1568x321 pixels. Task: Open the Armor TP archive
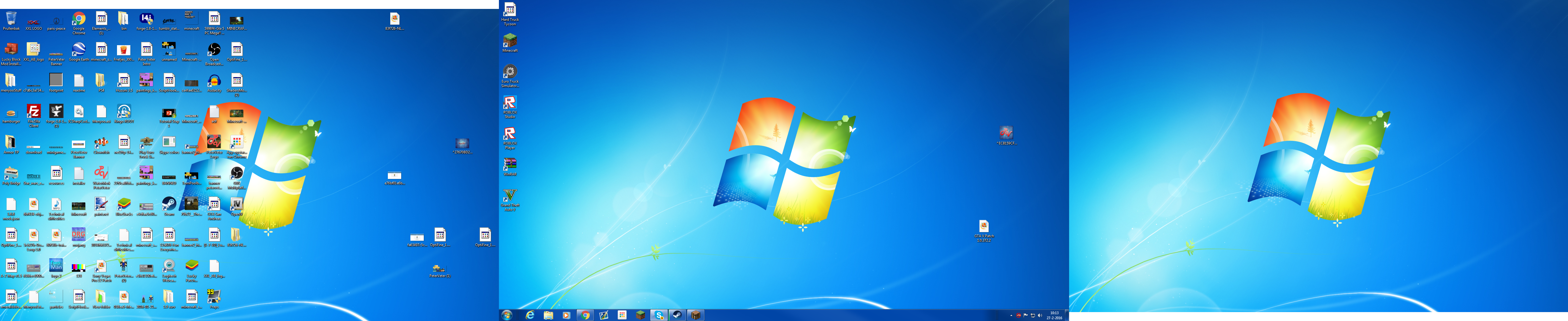(11, 145)
